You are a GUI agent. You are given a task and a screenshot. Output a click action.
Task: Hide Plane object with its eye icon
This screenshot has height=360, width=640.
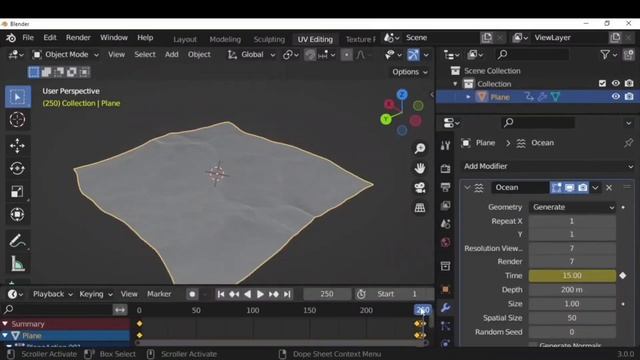point(616,97)
